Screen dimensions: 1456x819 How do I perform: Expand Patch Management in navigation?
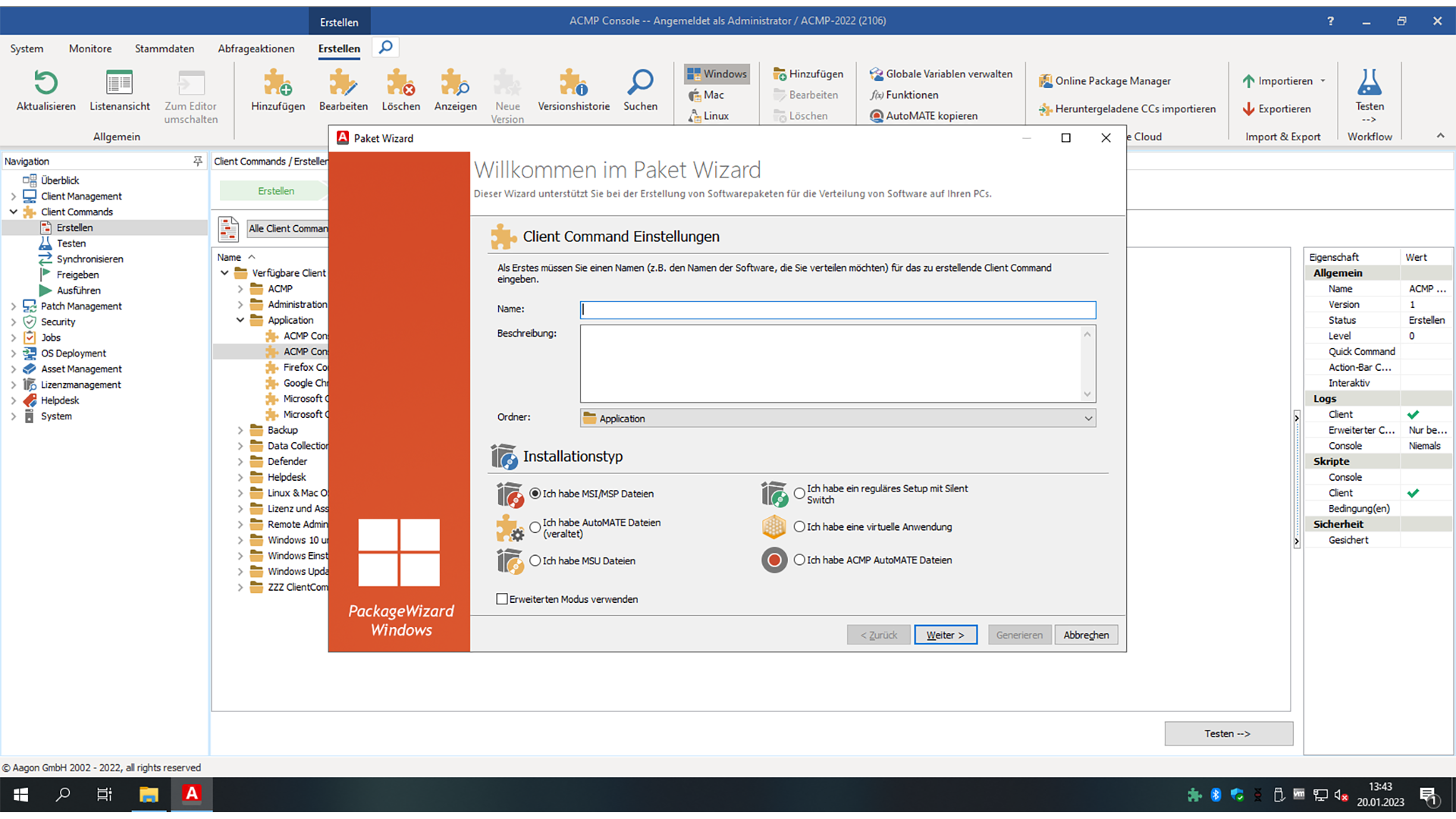click(x=14, y=306)
